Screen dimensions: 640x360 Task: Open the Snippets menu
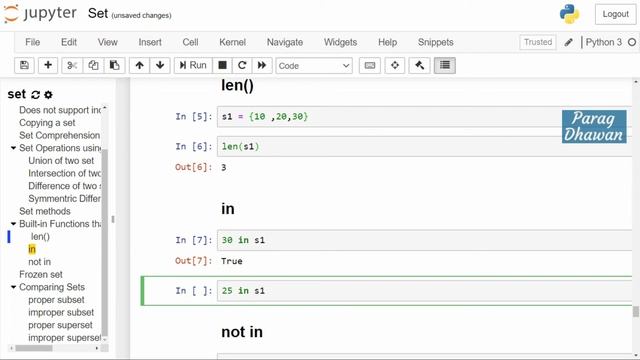coord(436,42)
